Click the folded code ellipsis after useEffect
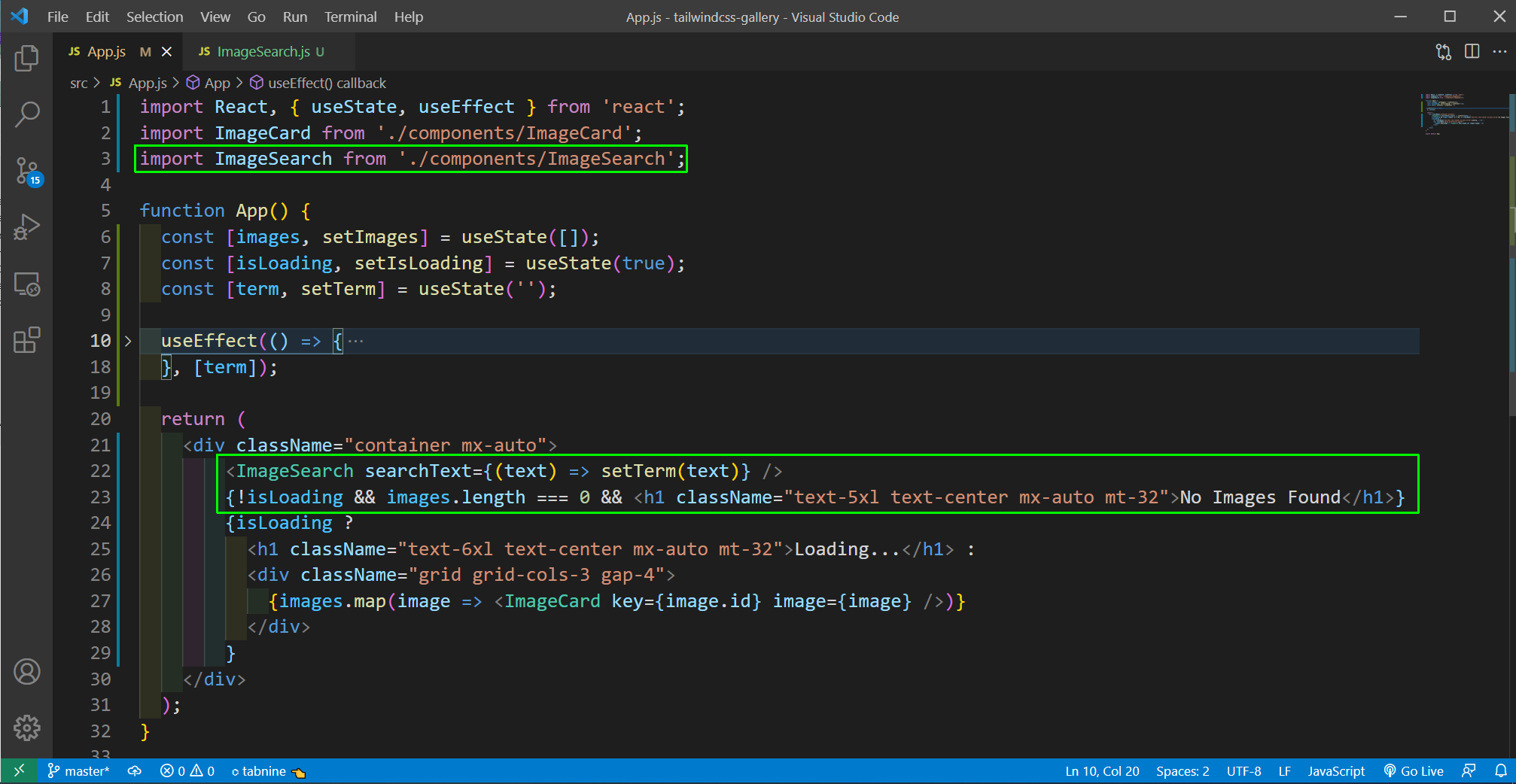 [x=356, y=341]
